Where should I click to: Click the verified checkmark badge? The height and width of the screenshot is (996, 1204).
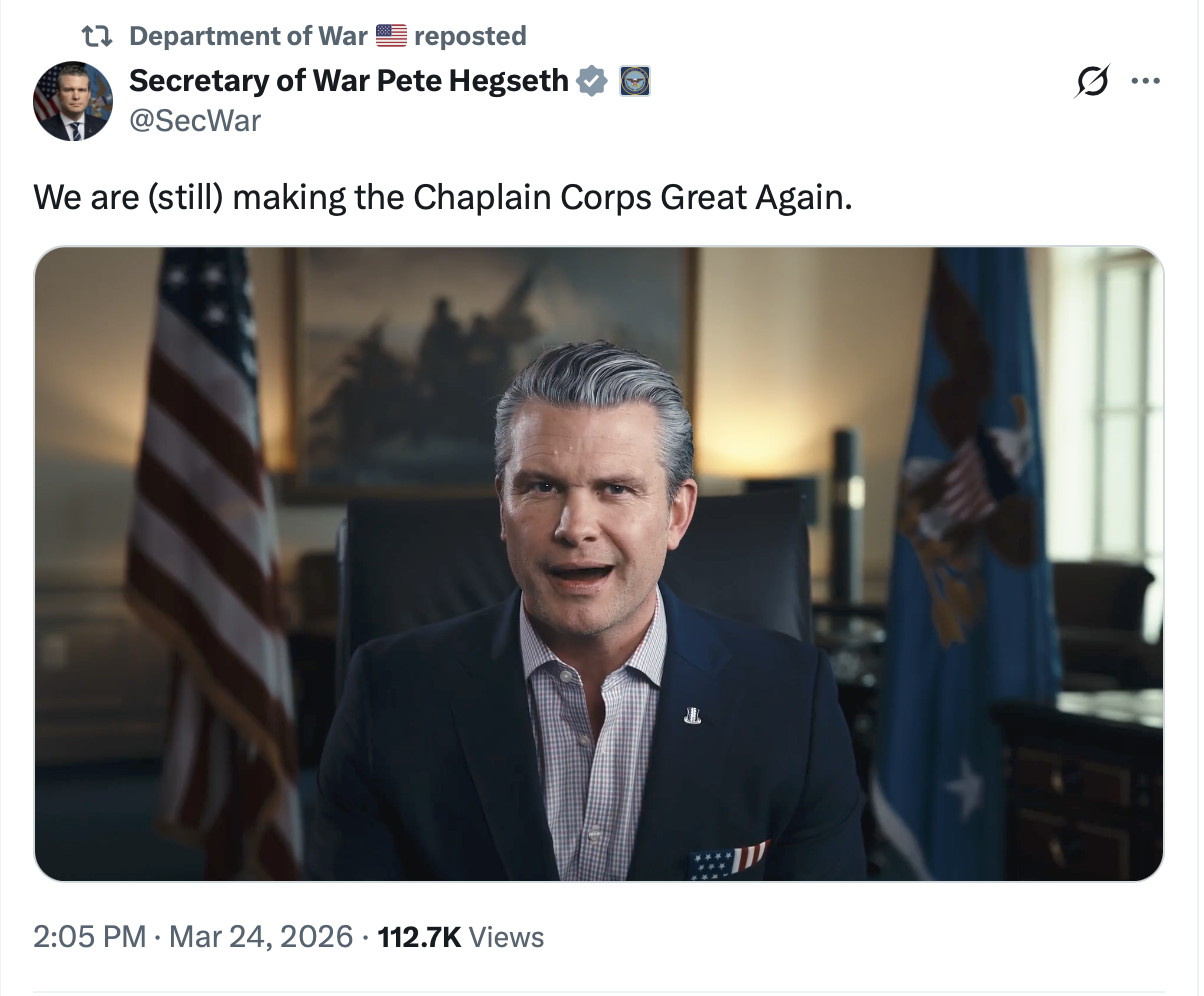pos(593,80)
